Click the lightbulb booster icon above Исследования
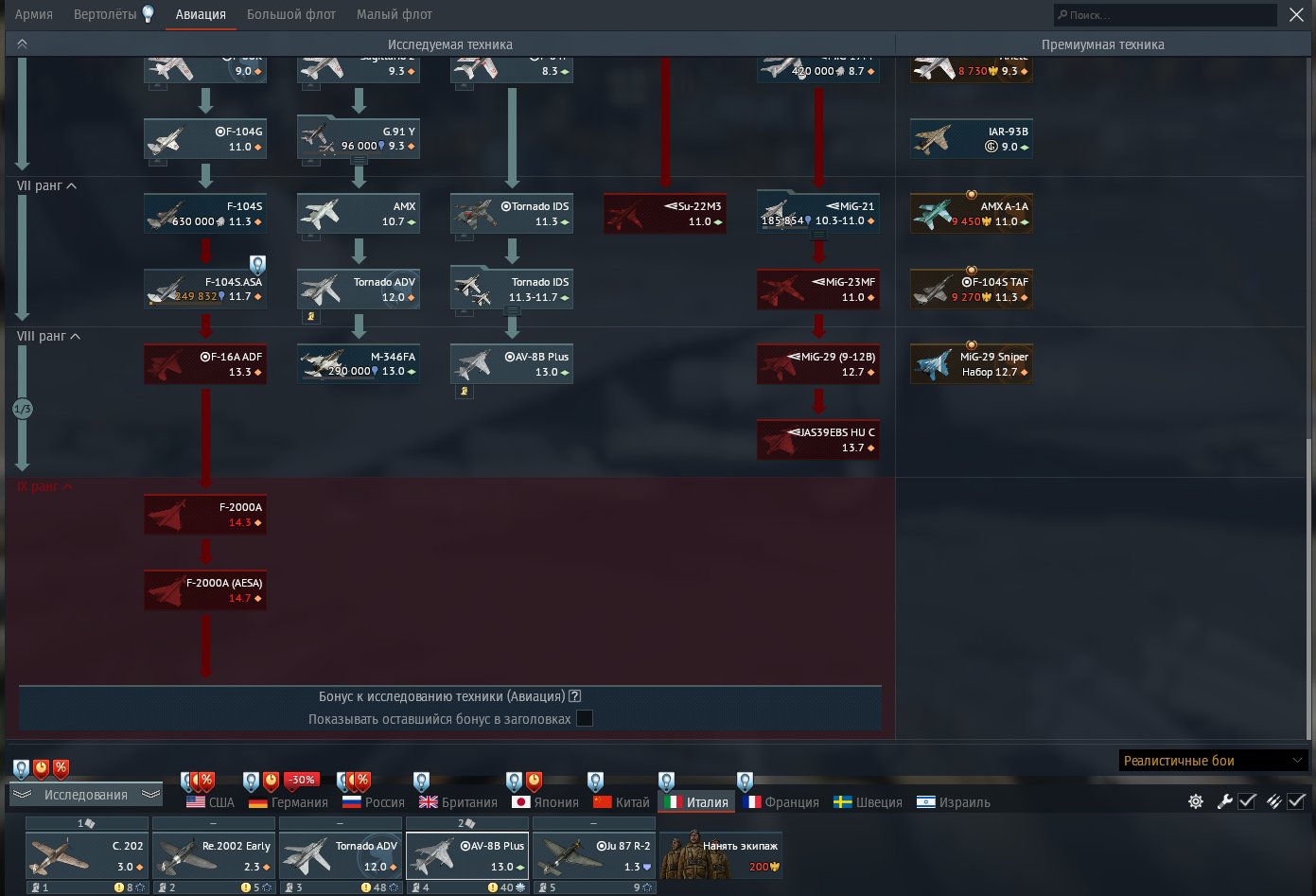 [21, 768]
